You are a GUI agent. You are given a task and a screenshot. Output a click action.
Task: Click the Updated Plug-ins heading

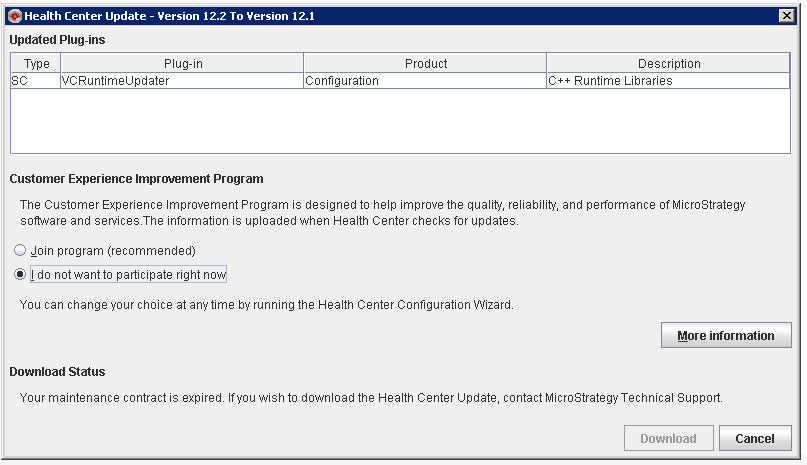click(57, 39)
